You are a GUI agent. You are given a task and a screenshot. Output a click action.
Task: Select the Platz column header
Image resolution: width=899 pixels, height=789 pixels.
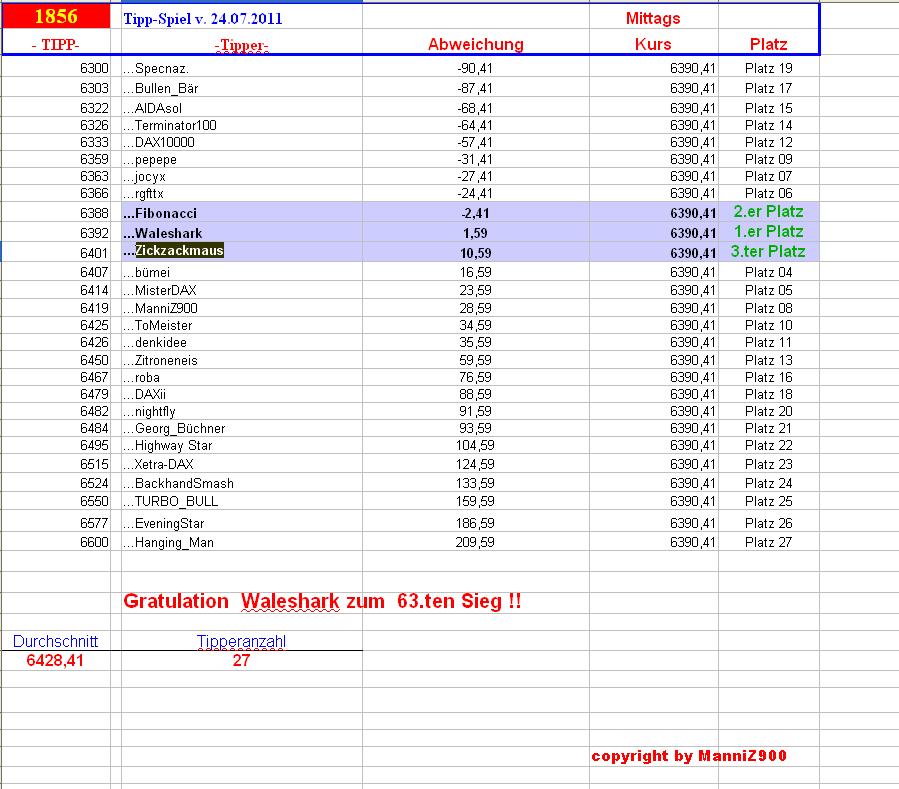(768, 44)
